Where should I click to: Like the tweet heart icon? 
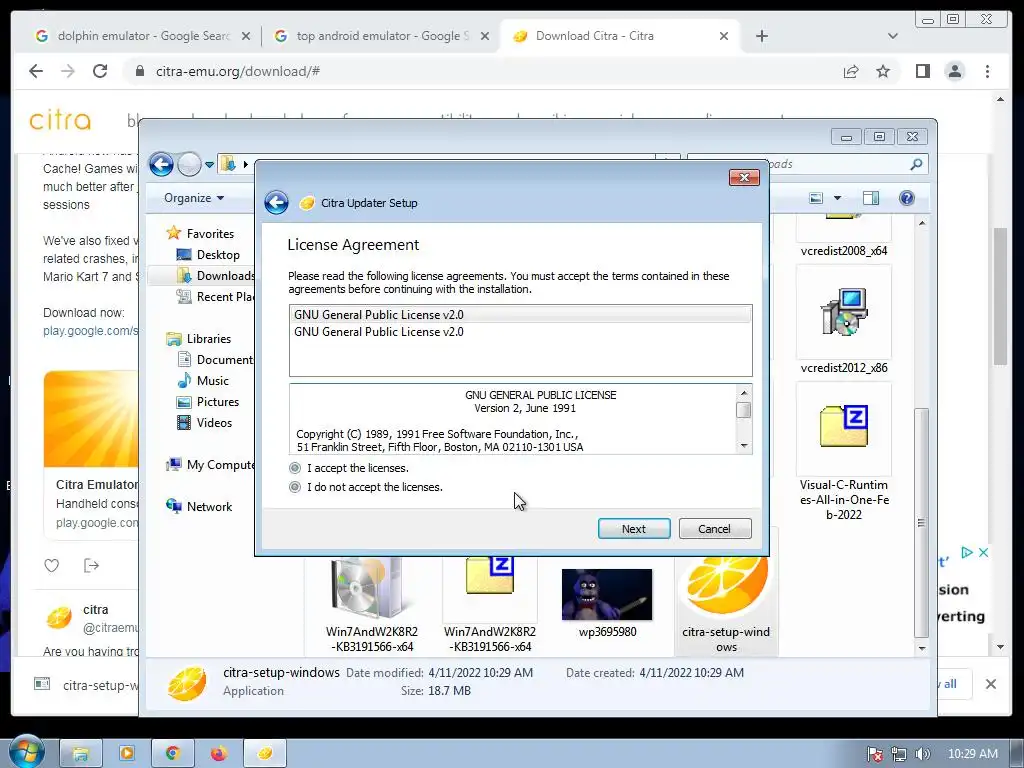tap(52, 566)
